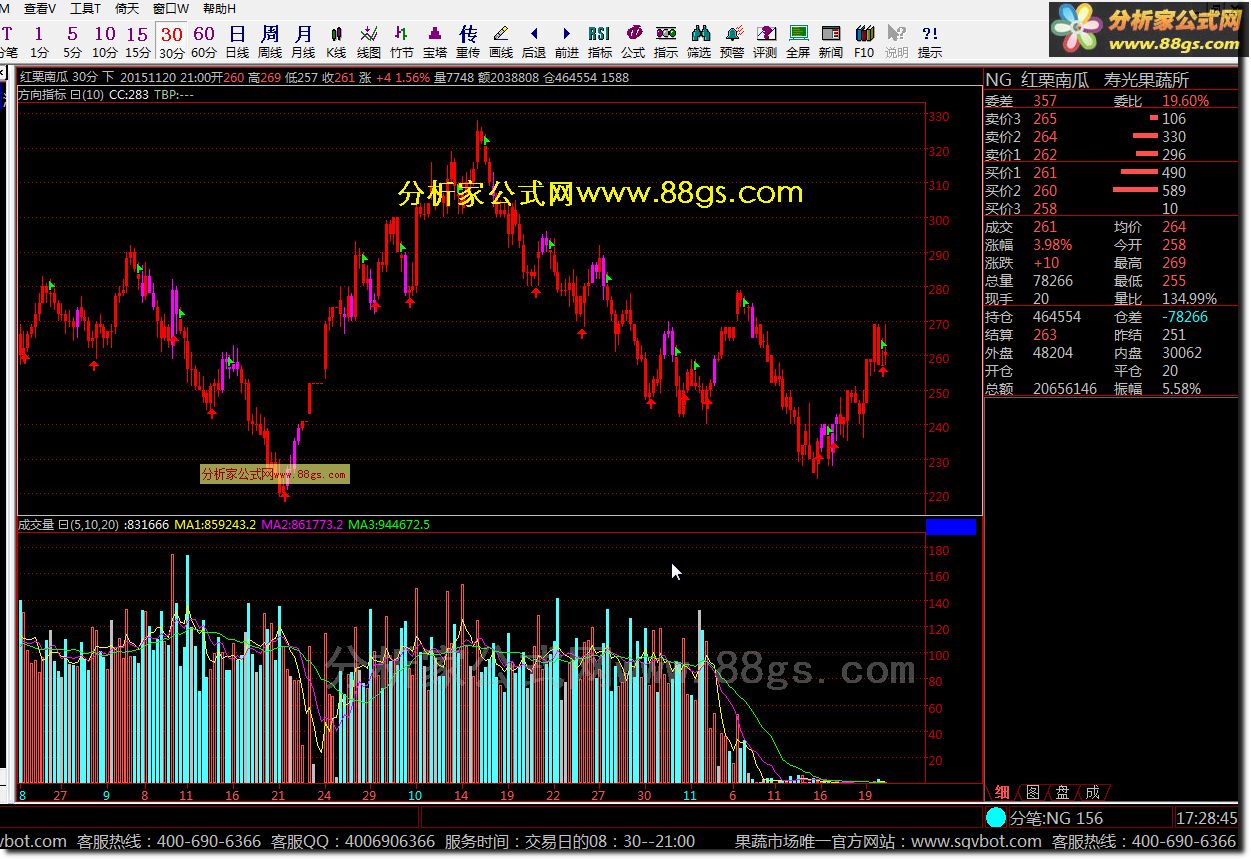
Task: Select the 5分 five-minute period
Action: coord(72,42)
